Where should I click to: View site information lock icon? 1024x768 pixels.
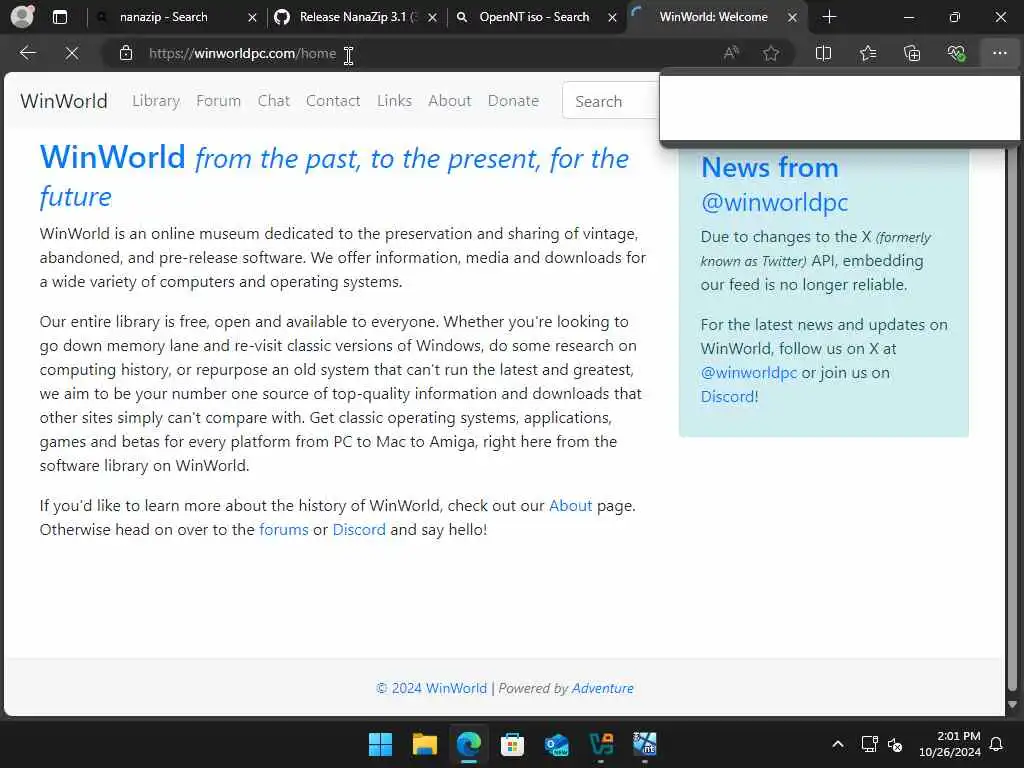coord(126,53)
